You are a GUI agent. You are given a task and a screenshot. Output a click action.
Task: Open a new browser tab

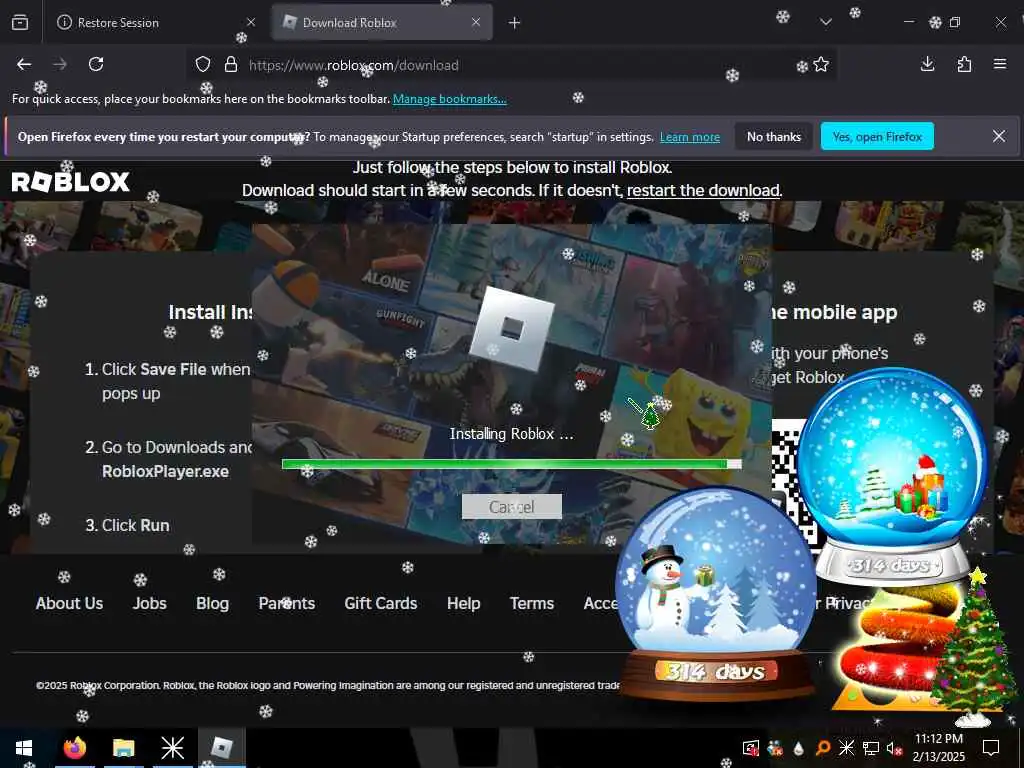pos(514,23)
